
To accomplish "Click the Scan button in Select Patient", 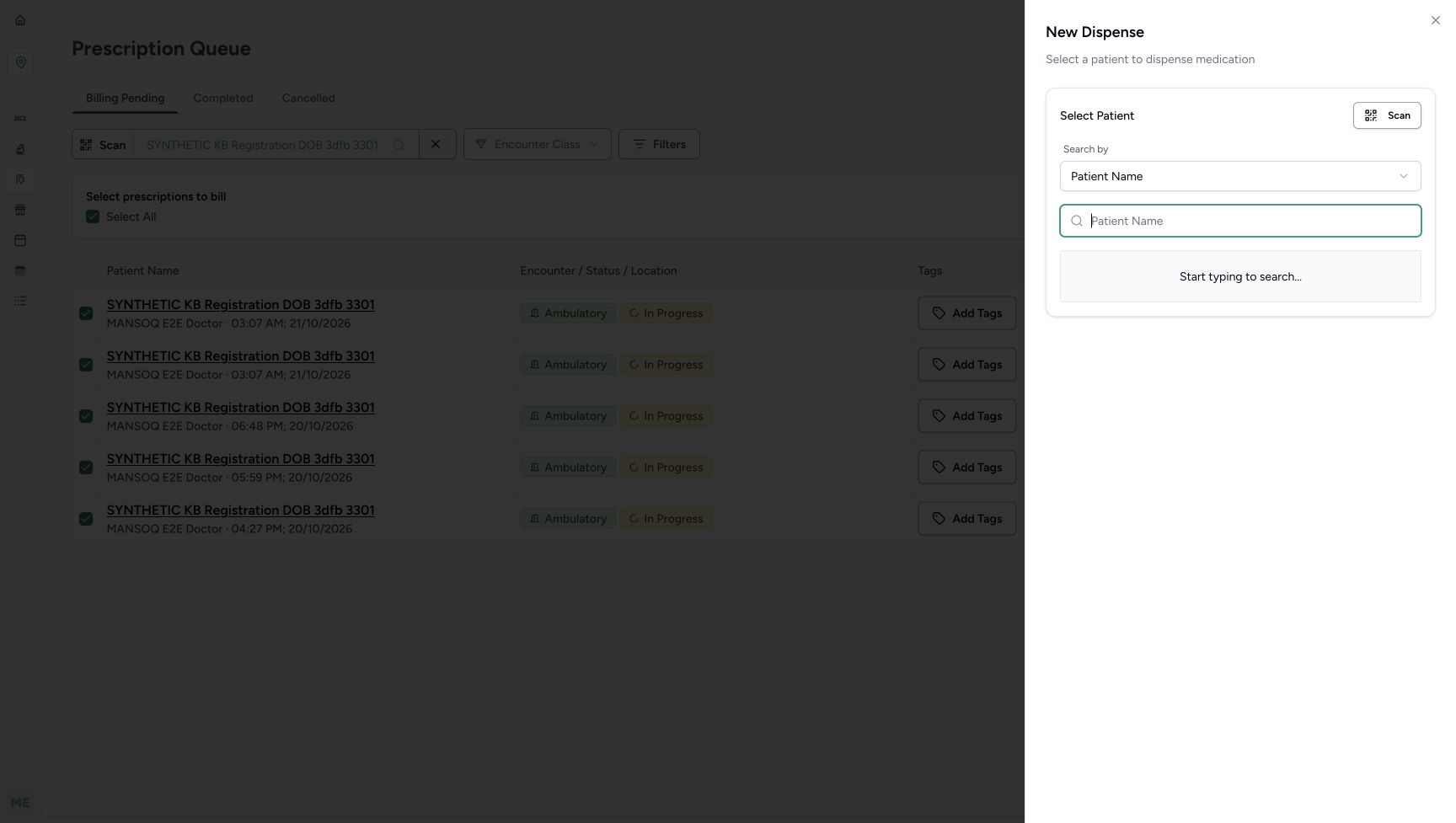I will (x=1387, y=115).
